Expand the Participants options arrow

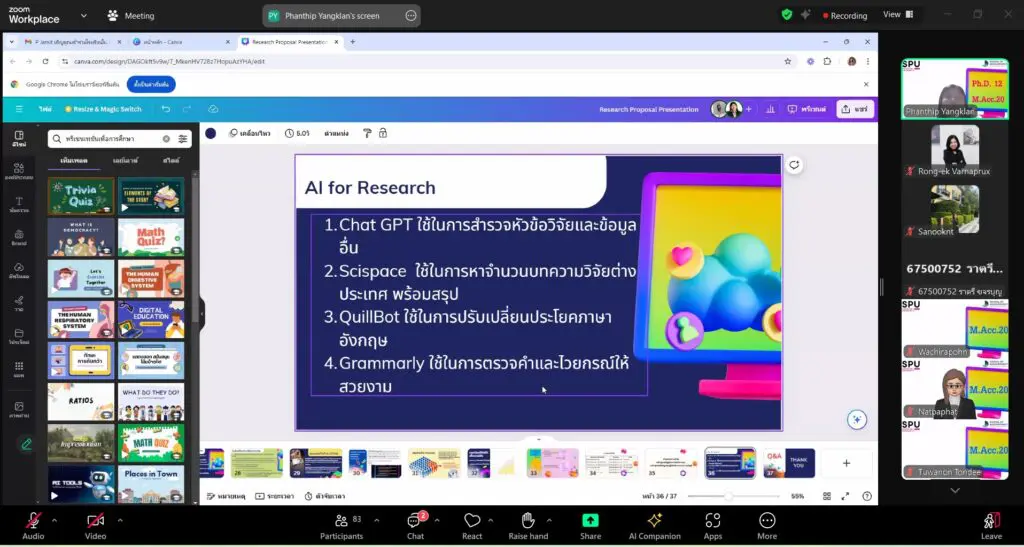376,520
